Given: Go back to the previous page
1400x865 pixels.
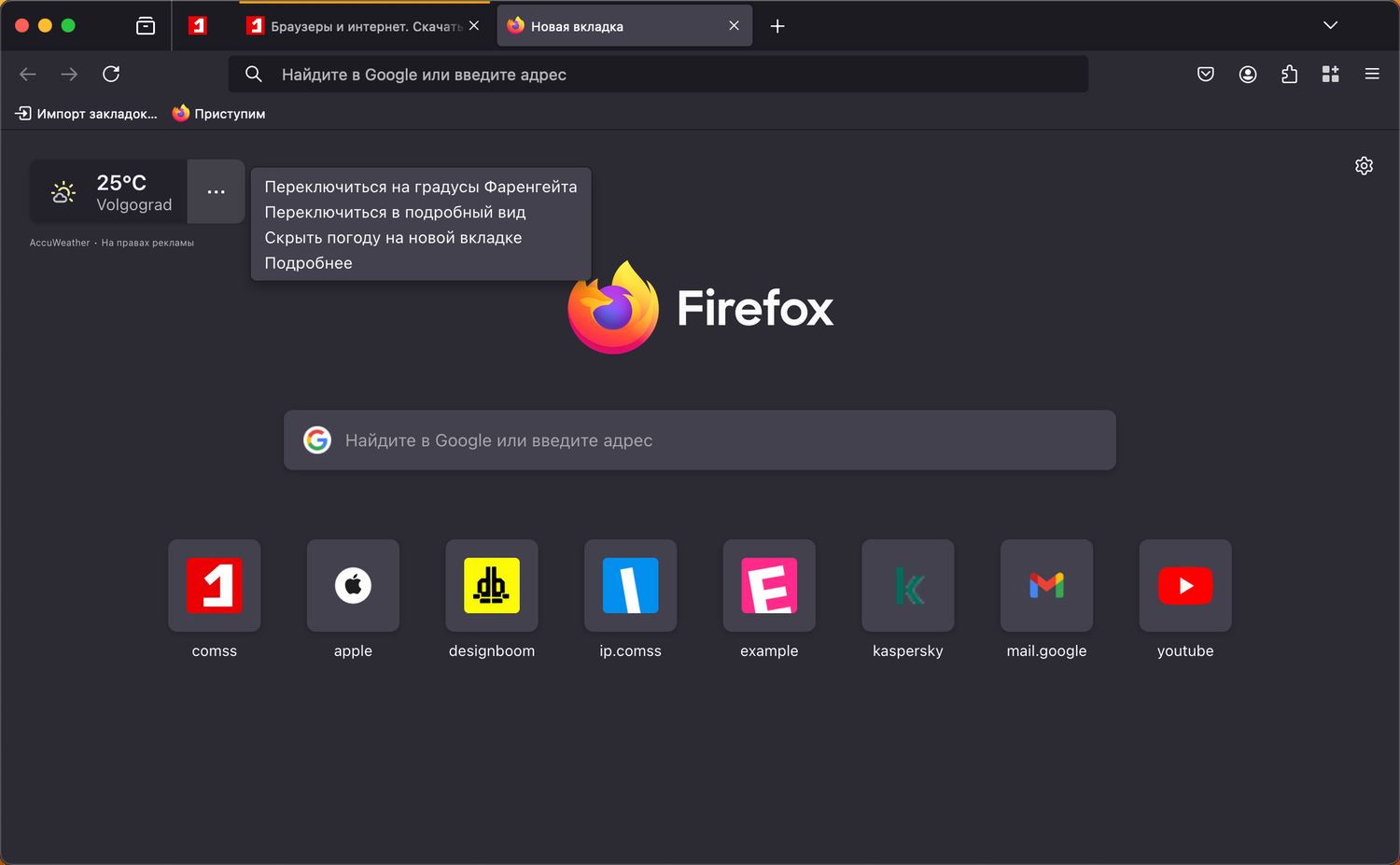Looking at the screenshot, I should 28,74.
